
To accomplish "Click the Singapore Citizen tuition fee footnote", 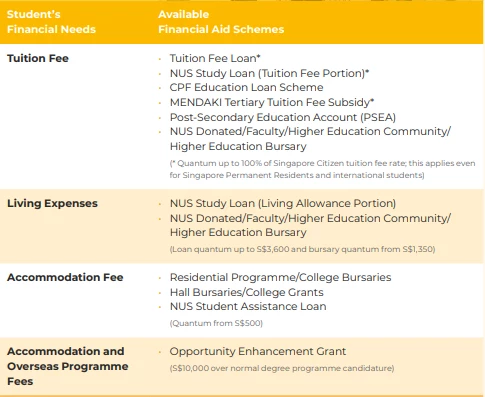I will [322, 169].
